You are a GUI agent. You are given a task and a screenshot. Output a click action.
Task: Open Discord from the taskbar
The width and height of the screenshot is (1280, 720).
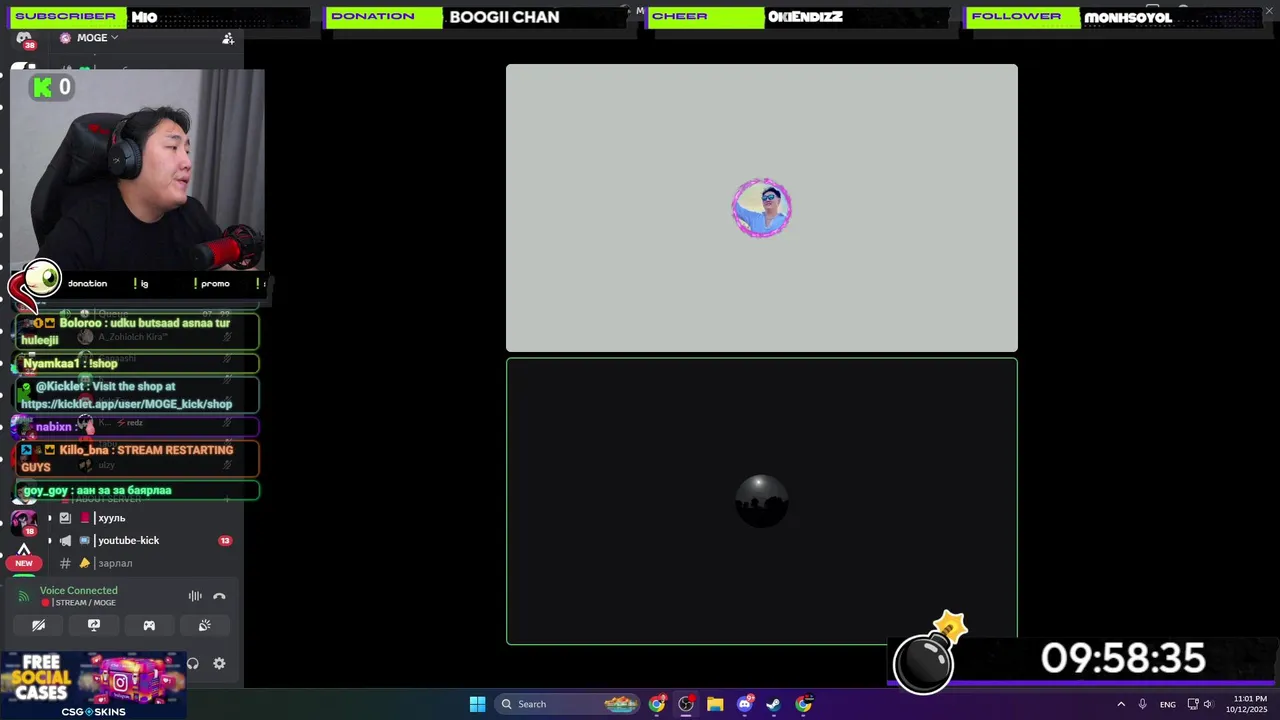[x=745, y=704]
